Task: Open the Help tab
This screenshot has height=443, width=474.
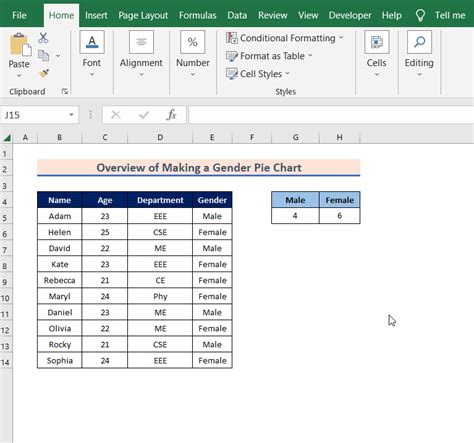Action: (x=392, y=15)
